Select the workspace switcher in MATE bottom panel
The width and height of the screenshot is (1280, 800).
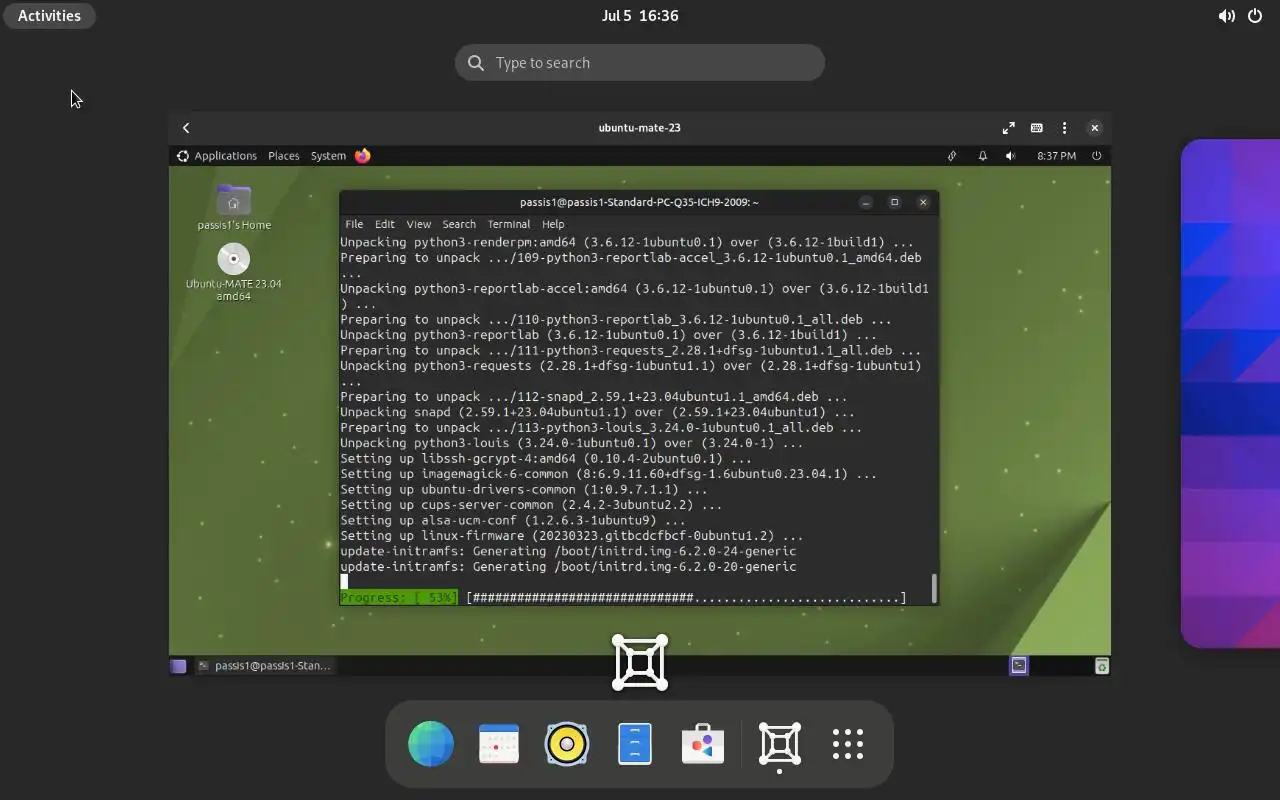(x=1019, y=665)
